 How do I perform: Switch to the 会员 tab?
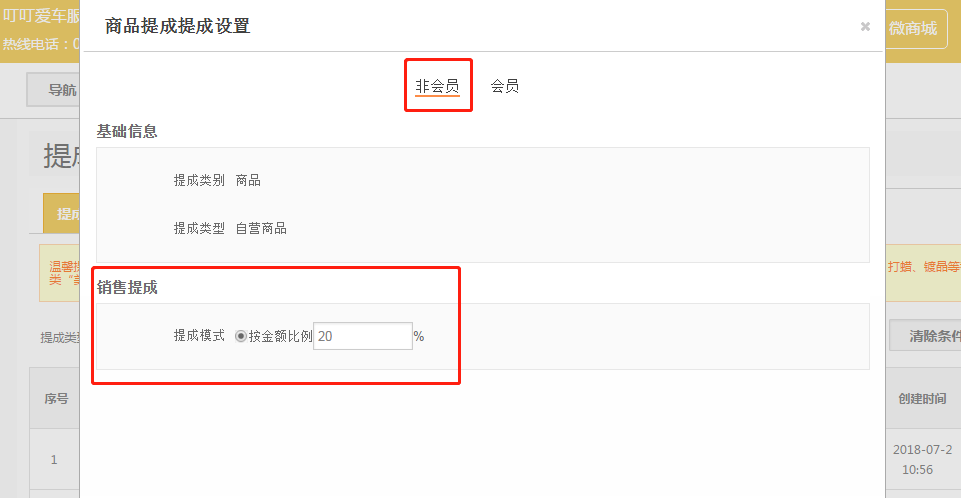504,86
